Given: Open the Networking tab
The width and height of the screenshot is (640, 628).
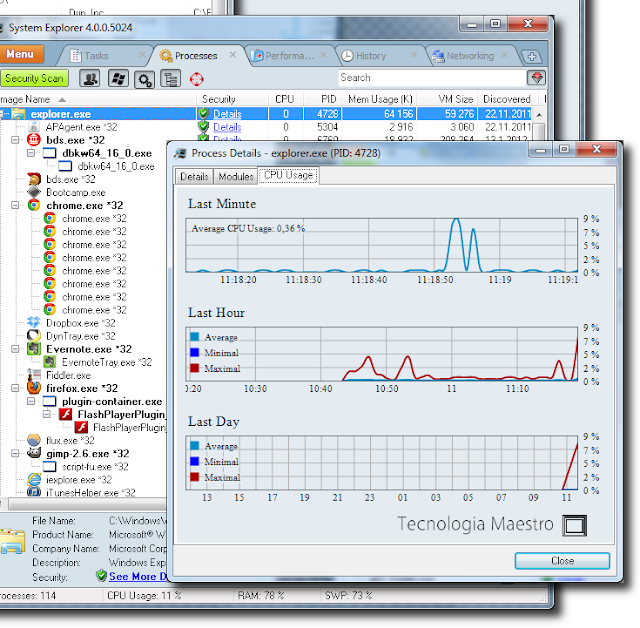Looking at the screenshot, I should [469, 56].
